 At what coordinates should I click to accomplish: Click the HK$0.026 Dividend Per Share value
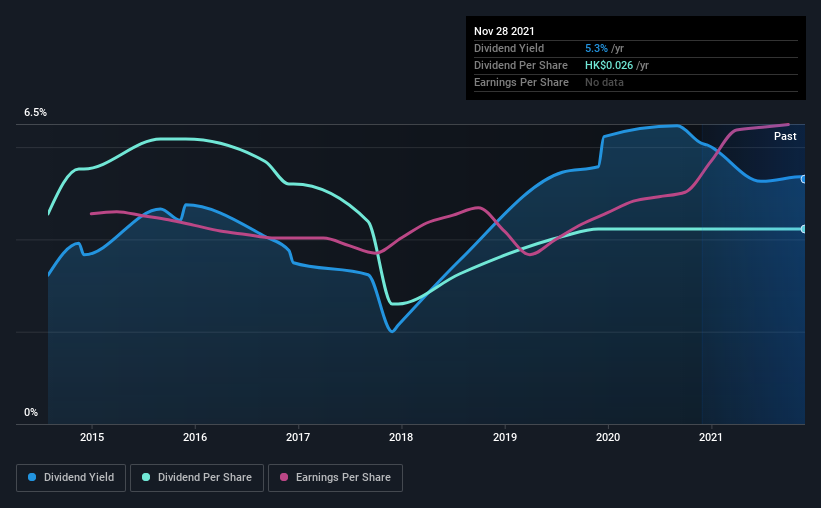tap(609, 65)
